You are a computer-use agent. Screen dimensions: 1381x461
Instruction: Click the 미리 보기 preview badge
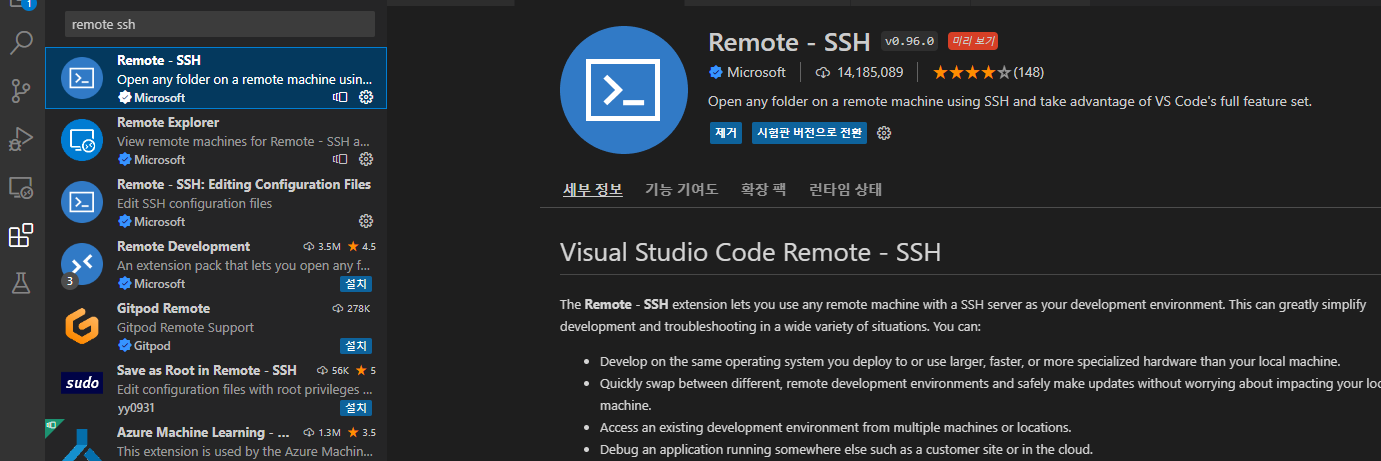(973, 41)
